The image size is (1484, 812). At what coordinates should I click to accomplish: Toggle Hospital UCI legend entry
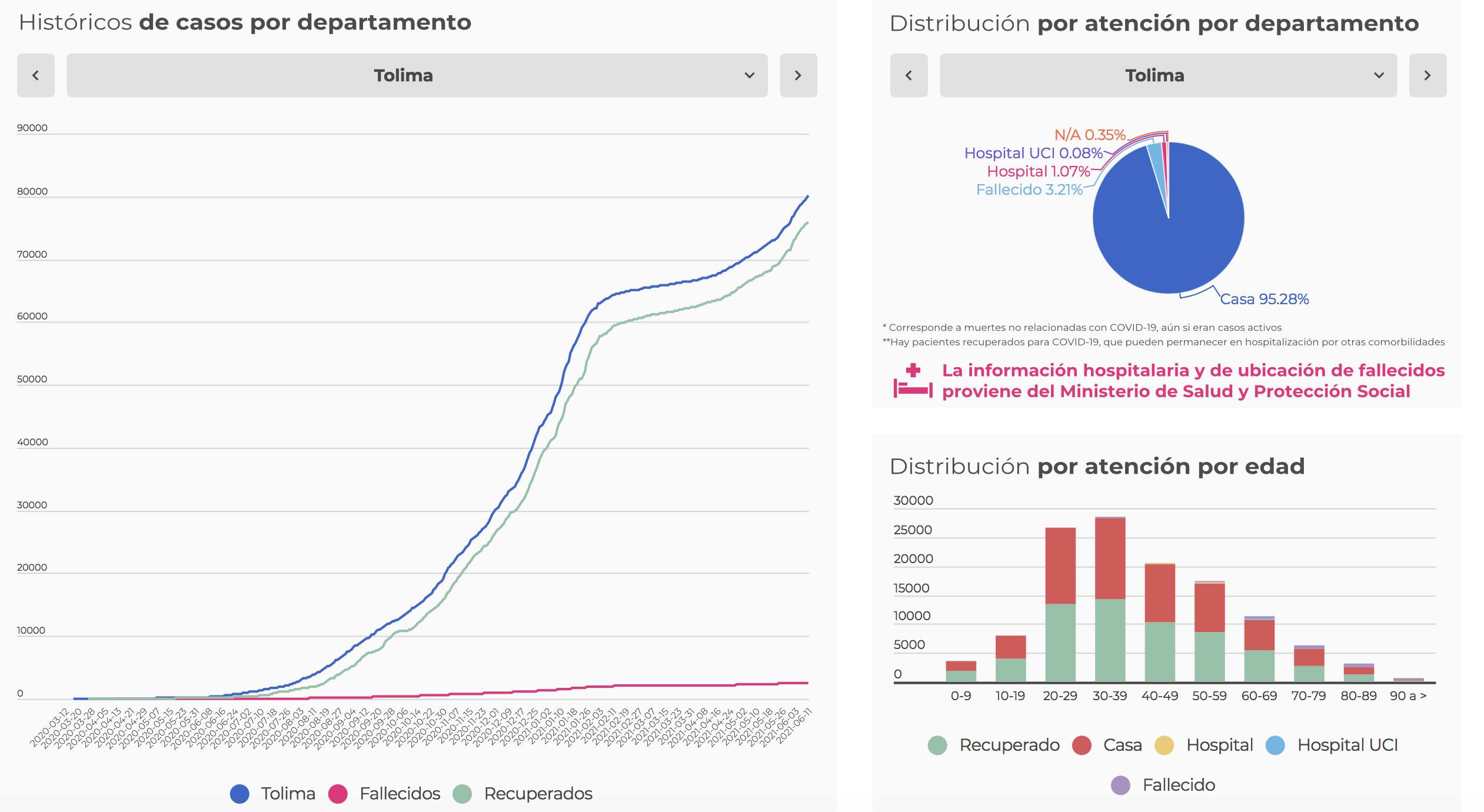pos(1346,745)
